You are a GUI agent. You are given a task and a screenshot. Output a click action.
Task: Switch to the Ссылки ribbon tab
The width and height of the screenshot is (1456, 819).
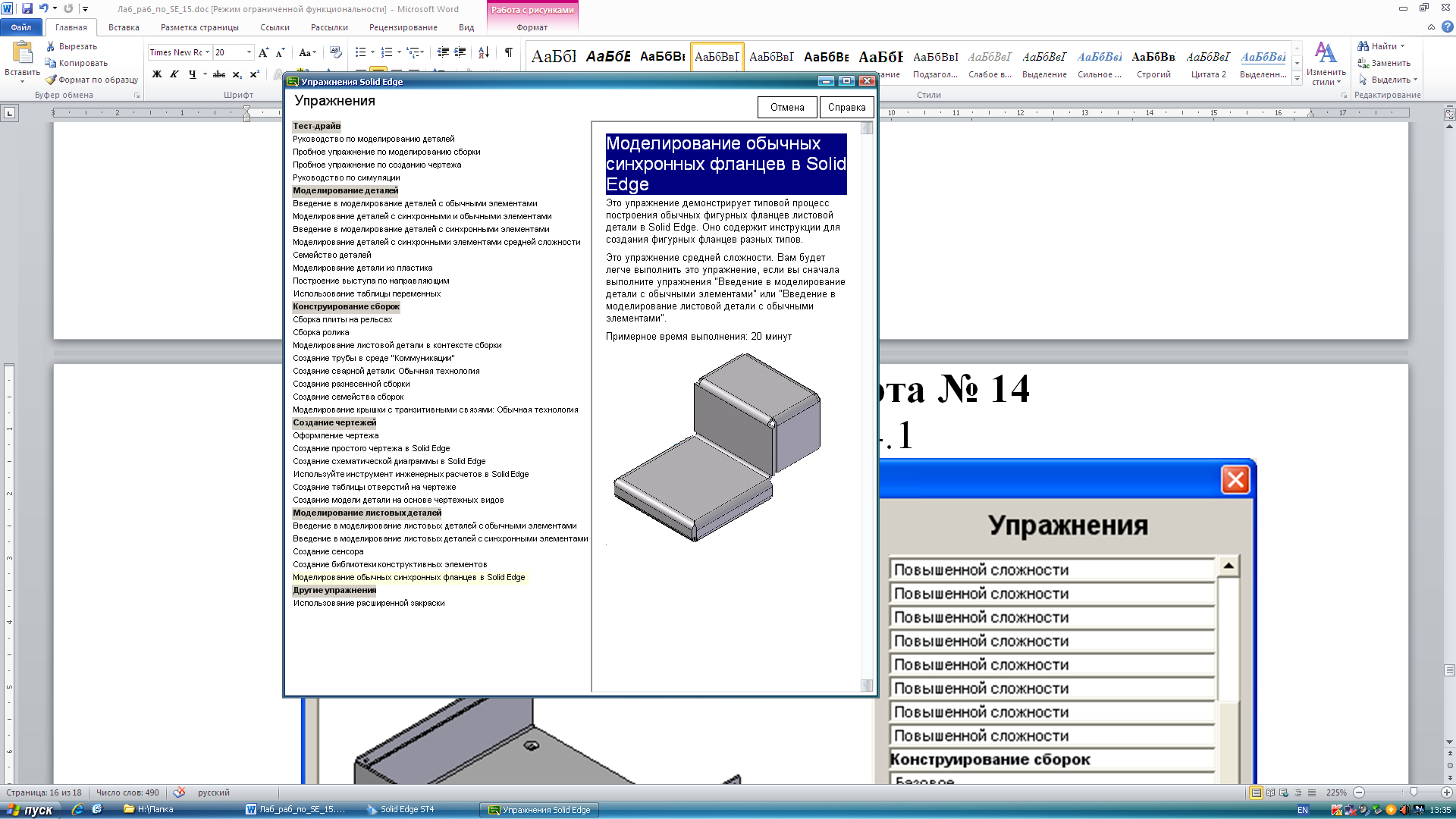(x=275, y=27)
